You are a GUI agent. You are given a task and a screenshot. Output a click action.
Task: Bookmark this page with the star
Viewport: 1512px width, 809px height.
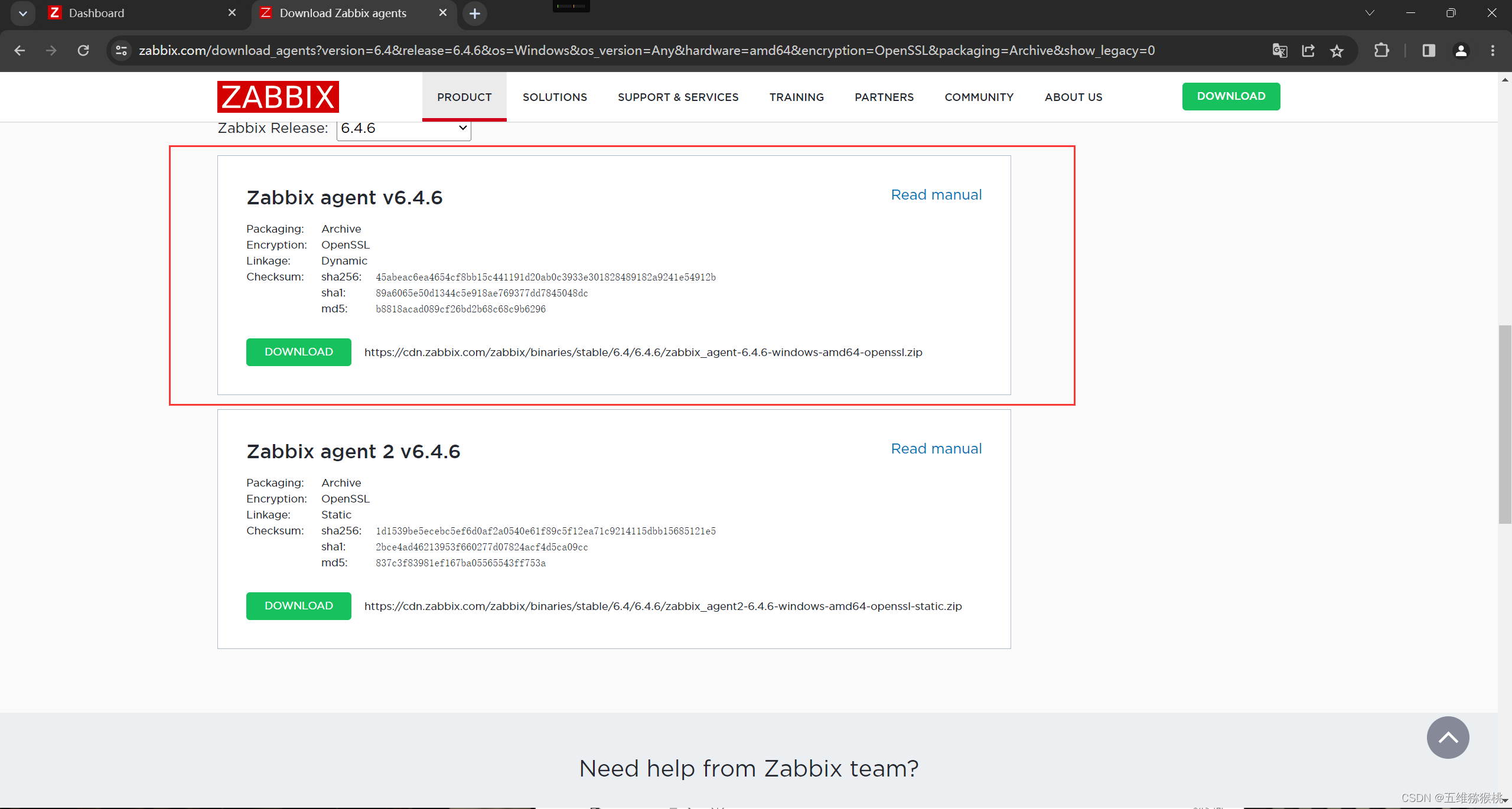click(1337, 51)
